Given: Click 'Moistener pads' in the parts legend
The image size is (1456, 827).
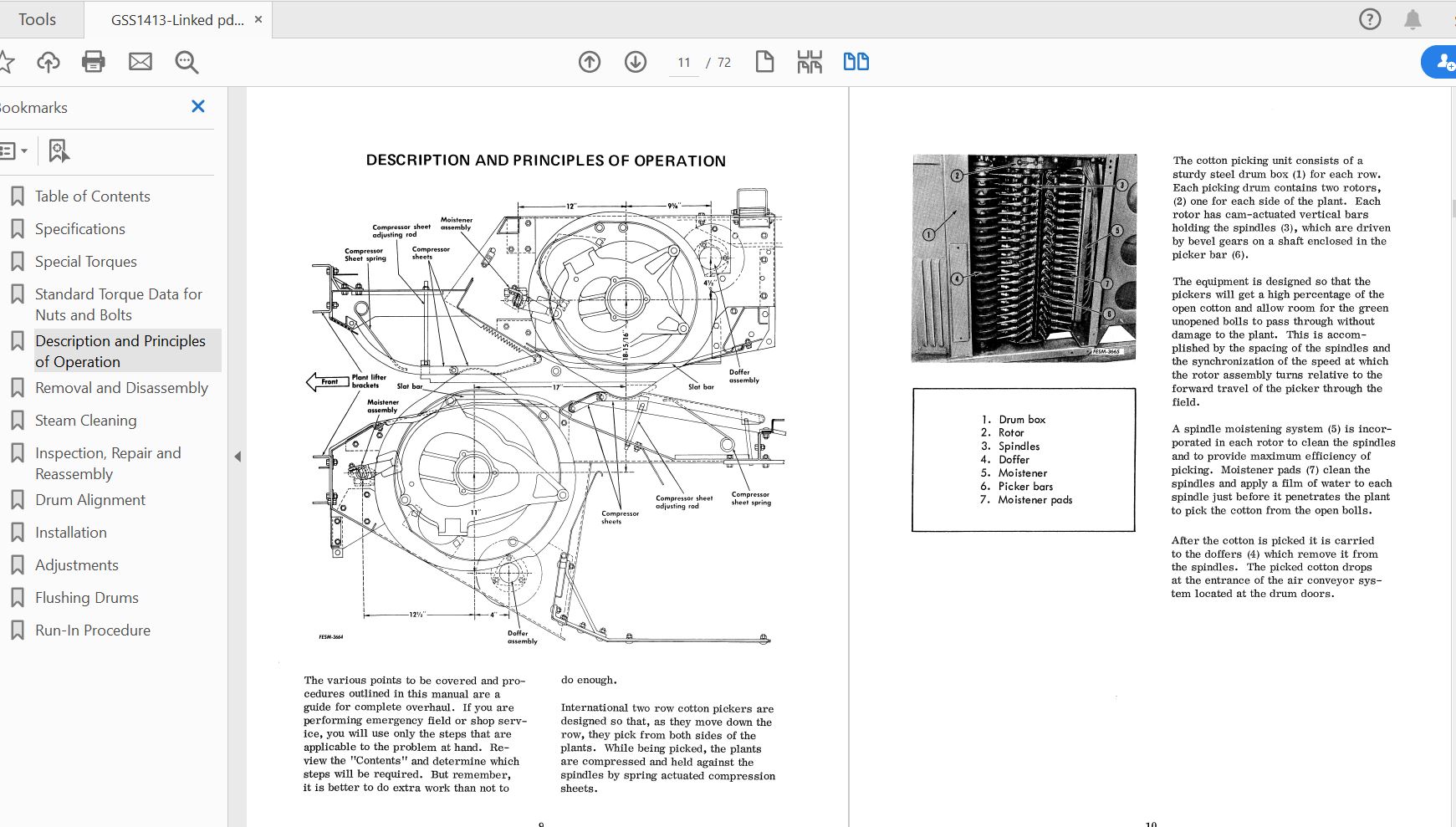Looking at the screenshot, I should click(x=1035, y=500).
